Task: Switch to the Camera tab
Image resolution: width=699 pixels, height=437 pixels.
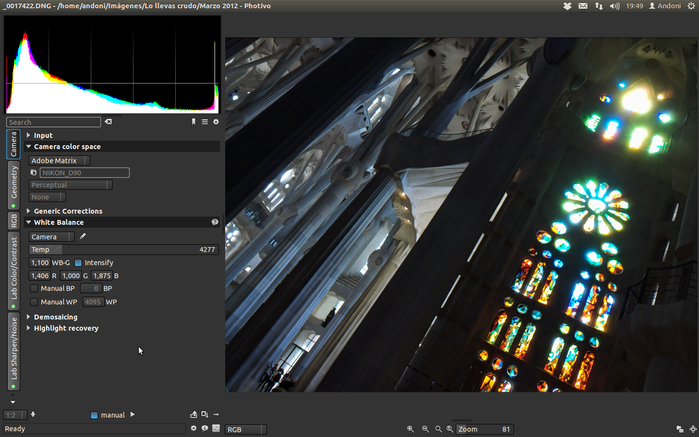Action: (13, 144)
